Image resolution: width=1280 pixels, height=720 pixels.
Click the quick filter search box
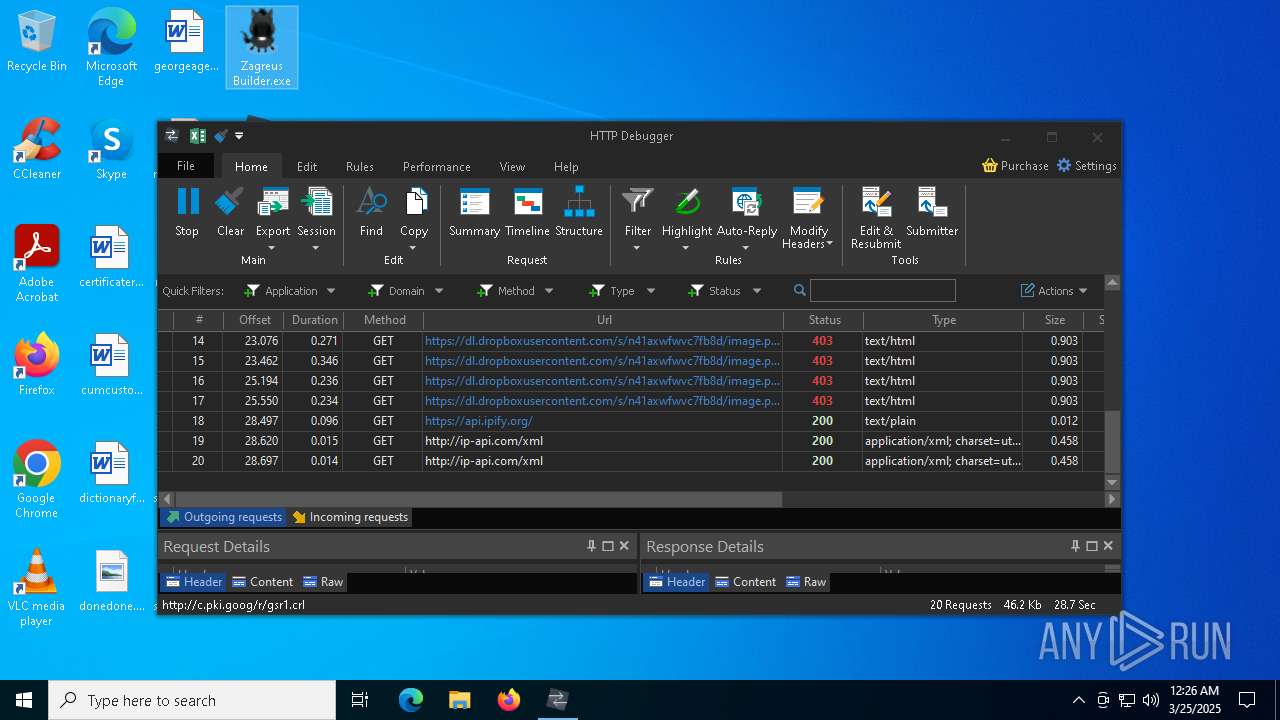(882, 291)
